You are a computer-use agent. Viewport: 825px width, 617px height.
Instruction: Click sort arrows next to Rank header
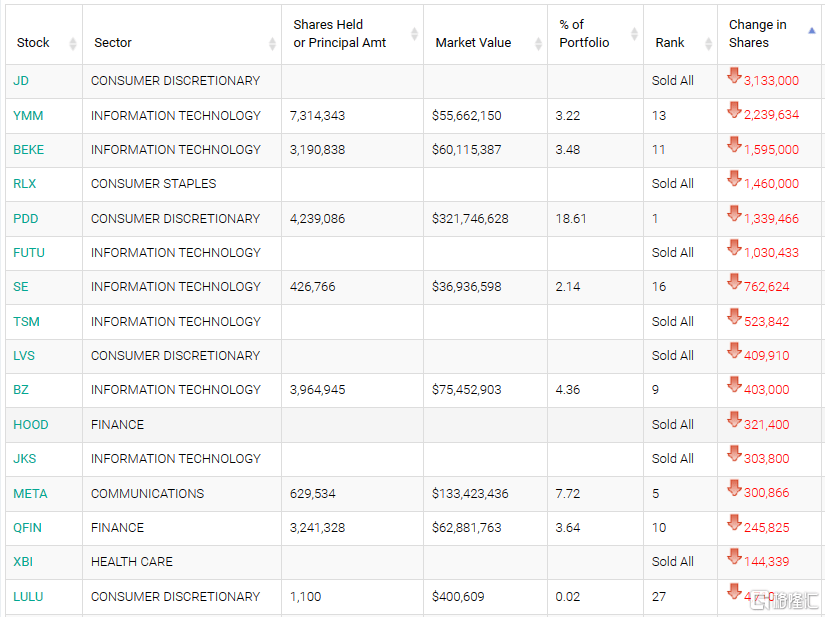[x=707, y=43]
